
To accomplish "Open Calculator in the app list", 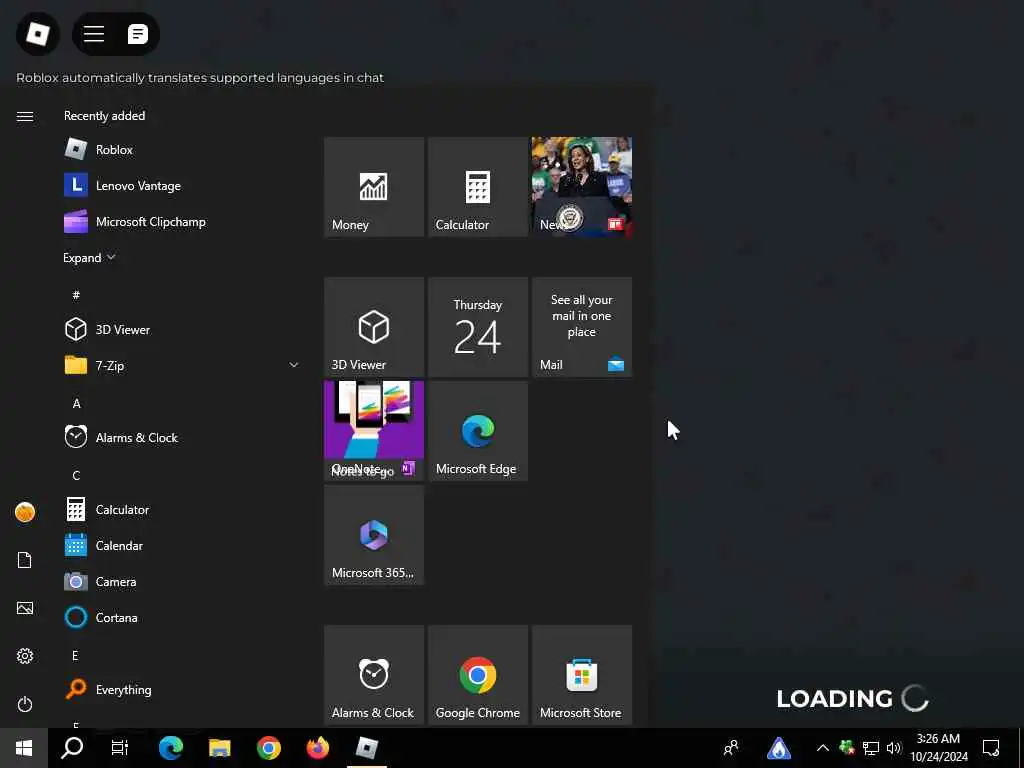I will click(x=182, y=509).
